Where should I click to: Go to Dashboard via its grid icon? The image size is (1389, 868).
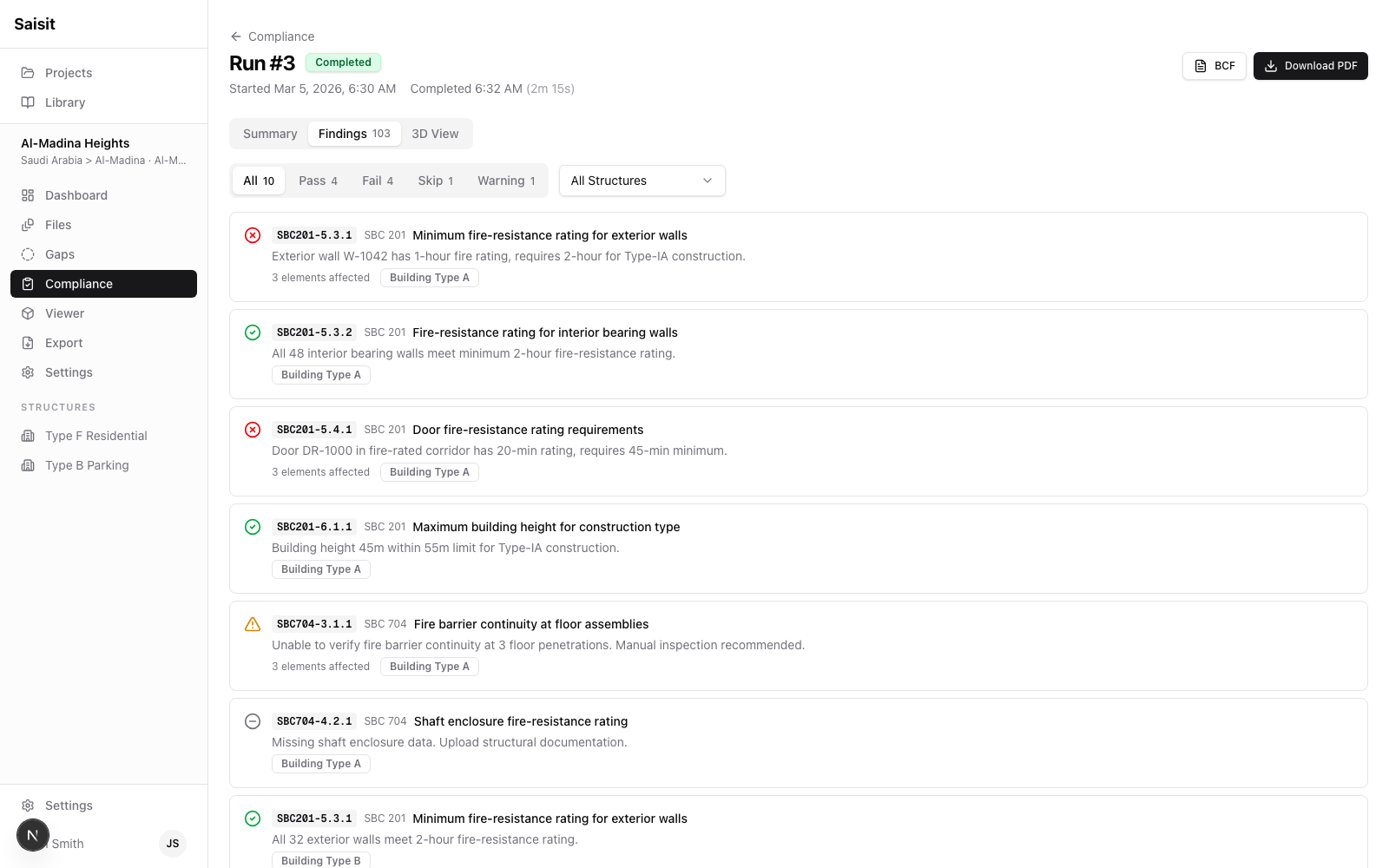28,195
